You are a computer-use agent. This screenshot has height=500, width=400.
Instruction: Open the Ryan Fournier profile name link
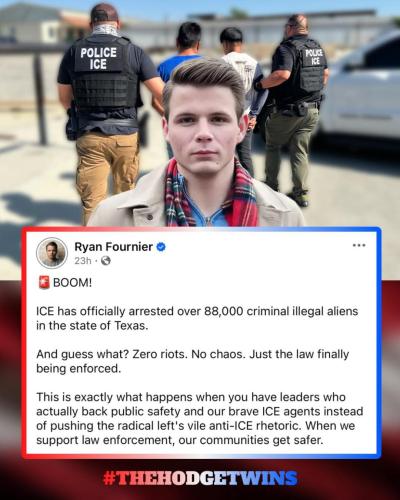click(x=114, y=247)
